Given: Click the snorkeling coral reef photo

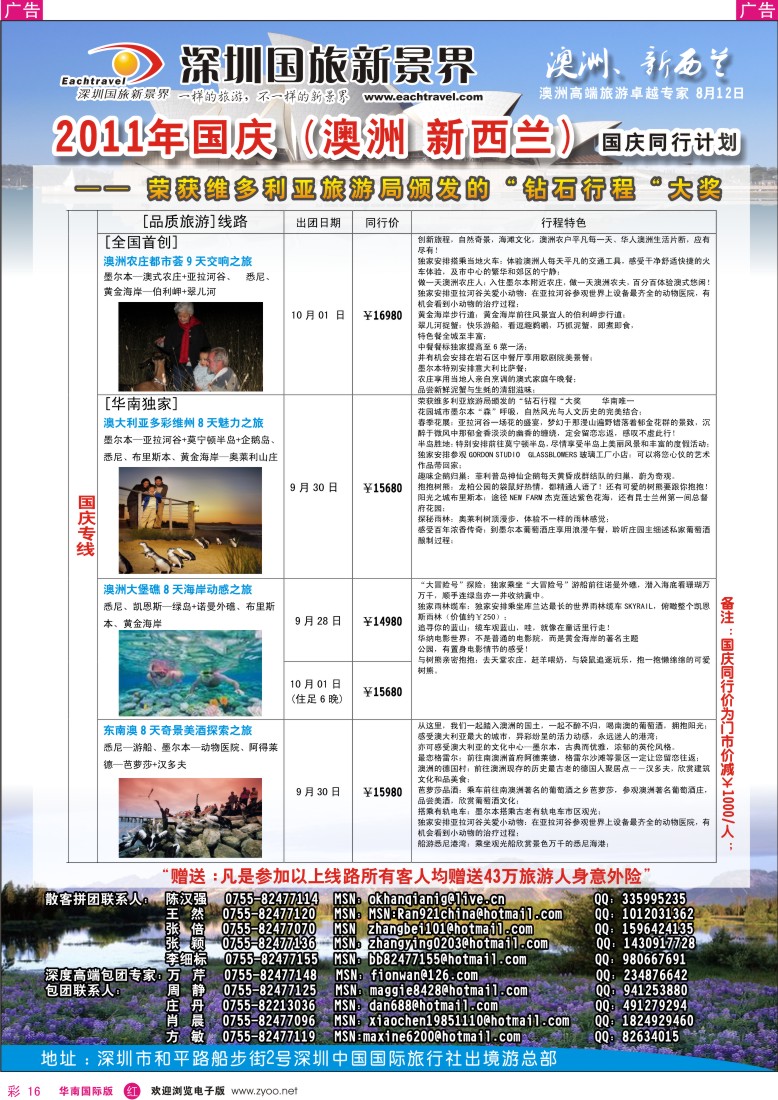Looking at the screenshot, I should pos(190,673).
